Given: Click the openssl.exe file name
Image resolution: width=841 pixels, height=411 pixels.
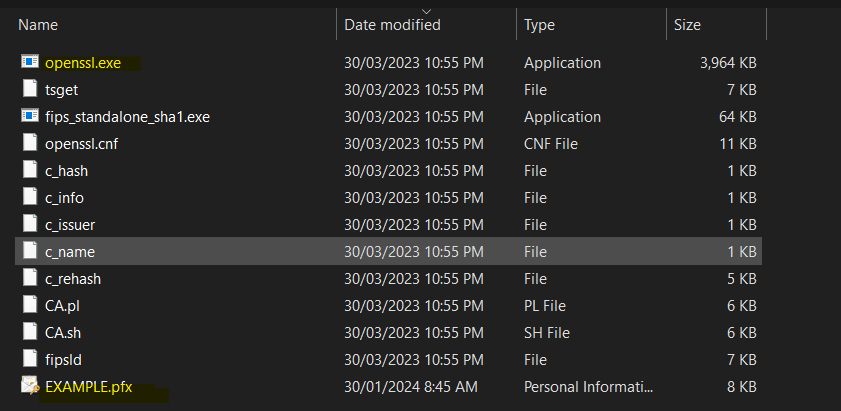Looking at the screenshot, I should pyautogui.click(x=83, y=63).
